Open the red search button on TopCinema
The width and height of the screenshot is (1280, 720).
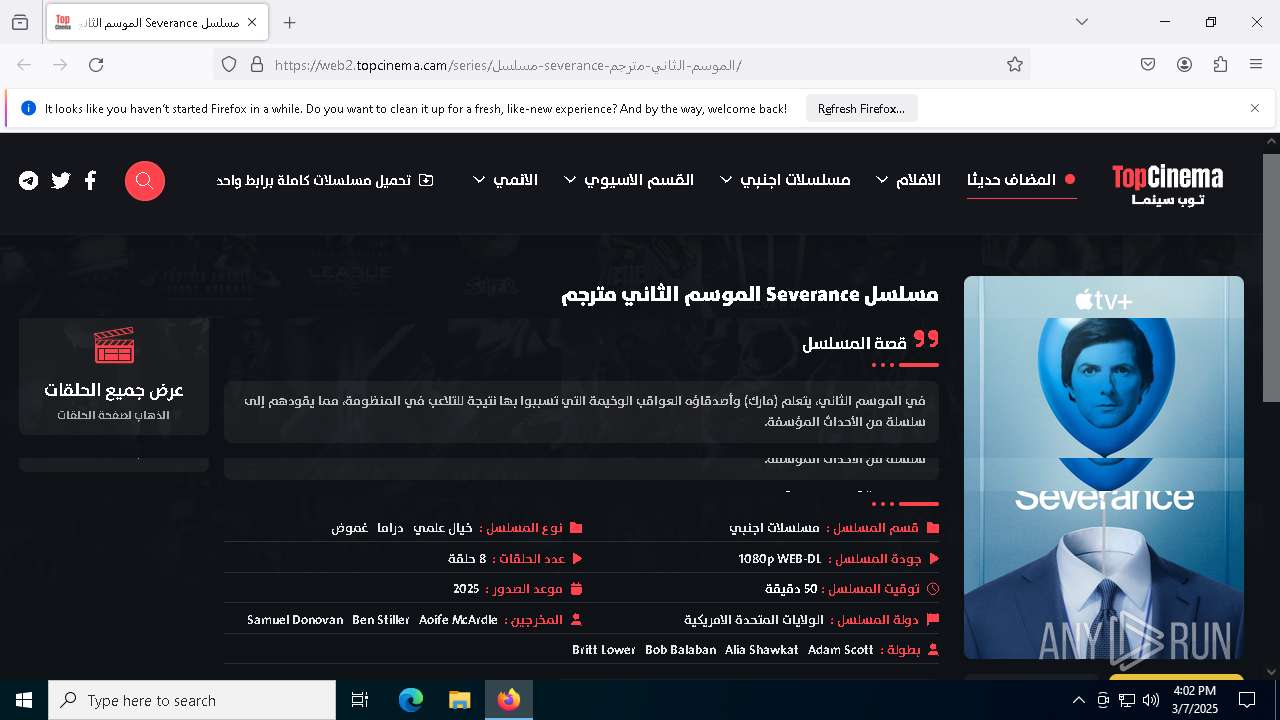145,181
